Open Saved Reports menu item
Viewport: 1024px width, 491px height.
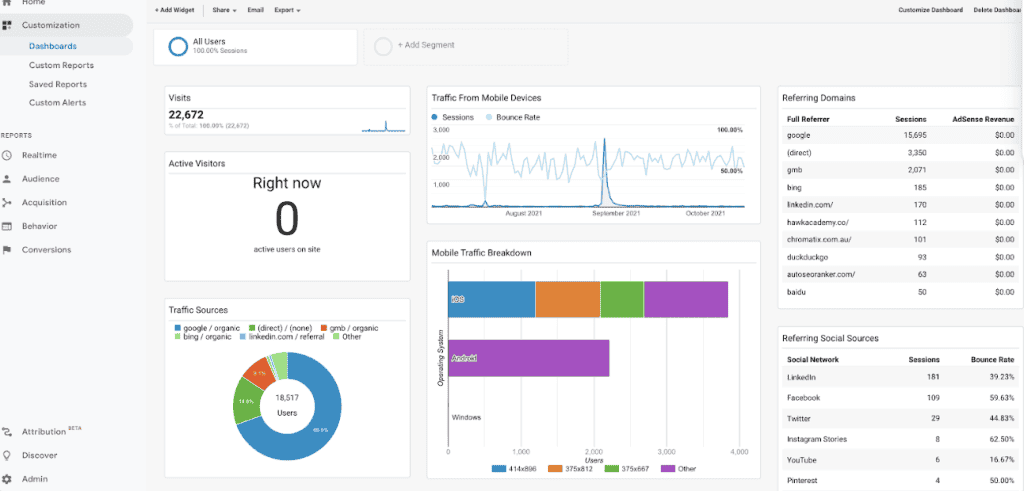coord(57,84)
